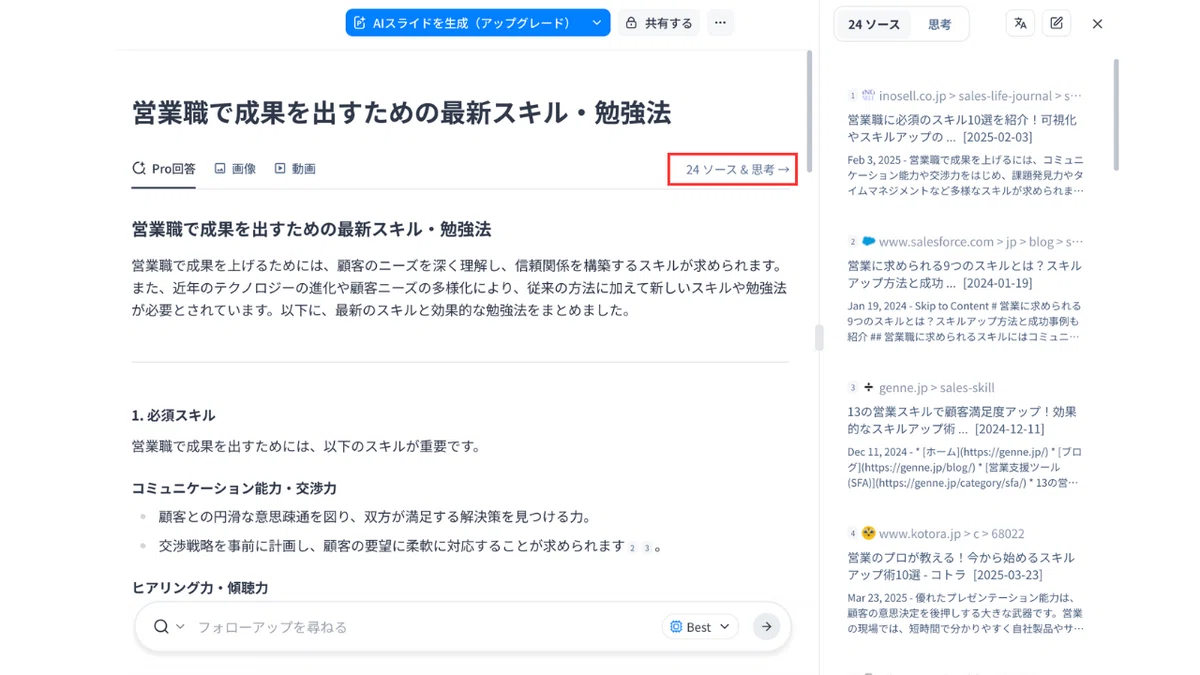
Task: Click the Salesforce cloud favicon
Action: pos(868,241)
